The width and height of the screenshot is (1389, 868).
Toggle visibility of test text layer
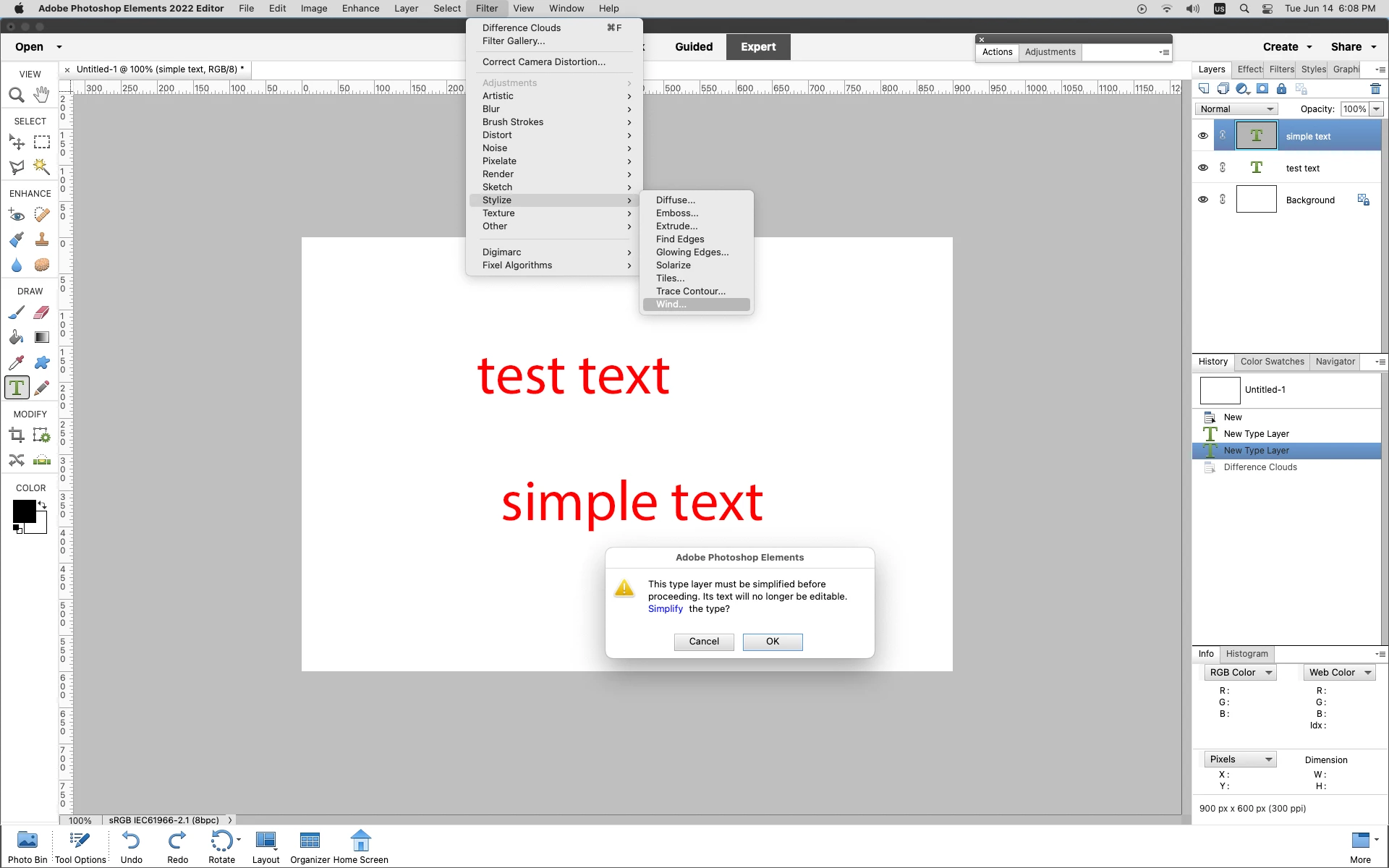[1203, 168]
